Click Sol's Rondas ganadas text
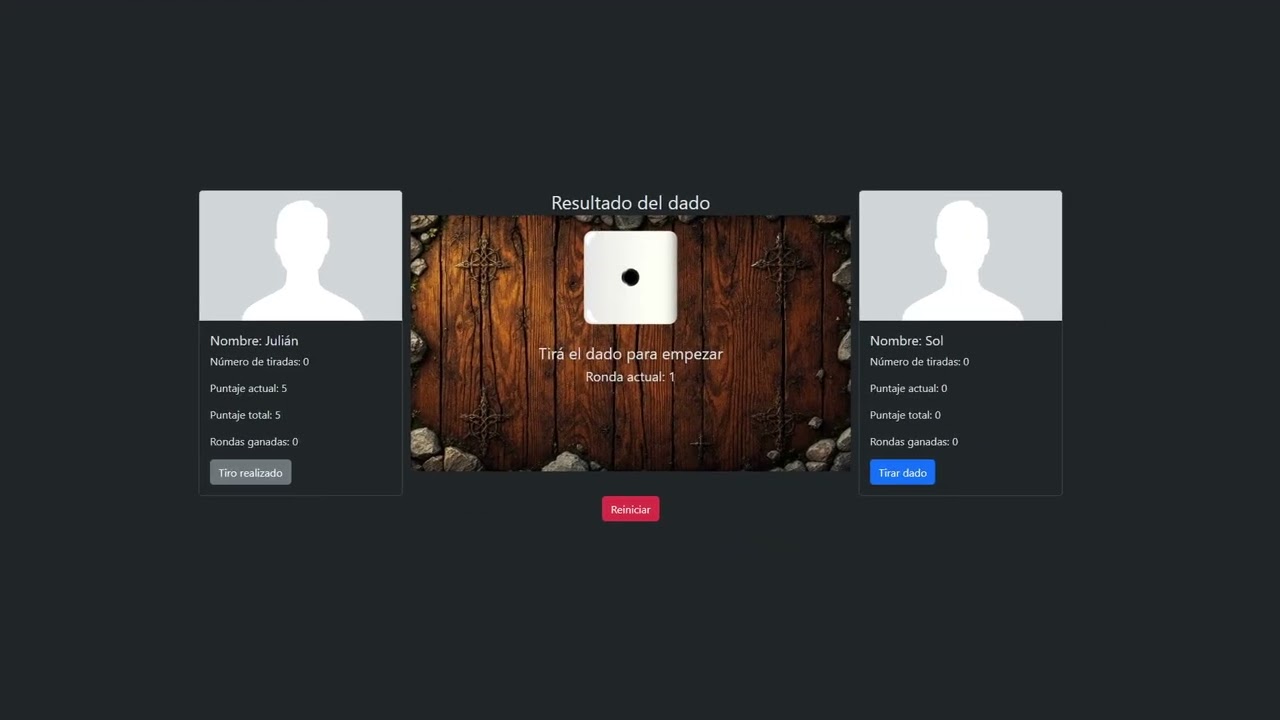The image size is (1280, 720). [x=914, y=442]
